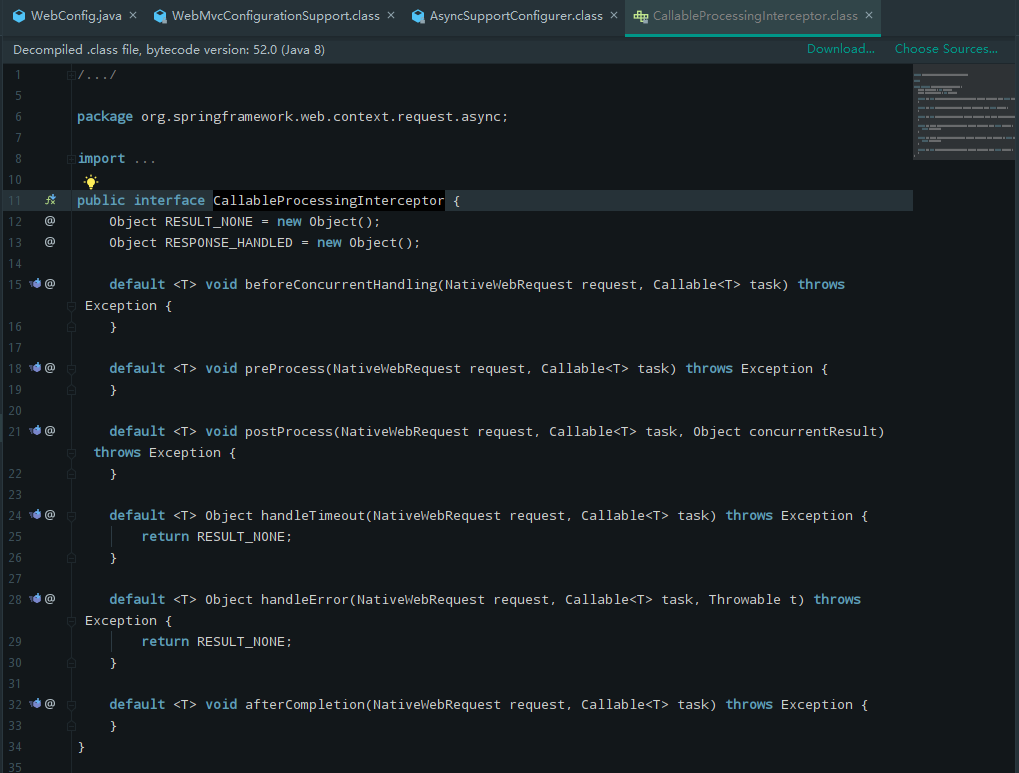Click the Download... link in the decompiler banner
1019x773 pixels.
[839, 48]
